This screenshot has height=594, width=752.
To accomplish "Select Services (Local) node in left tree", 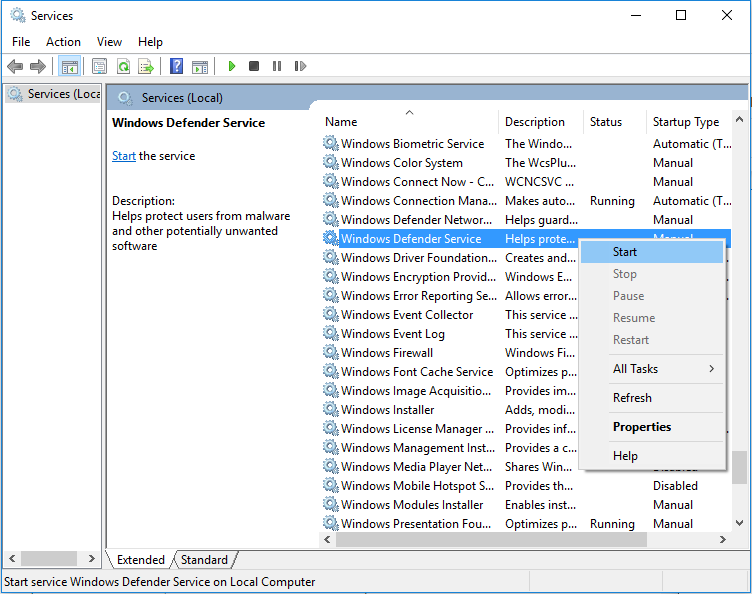I will coord(54,94).
